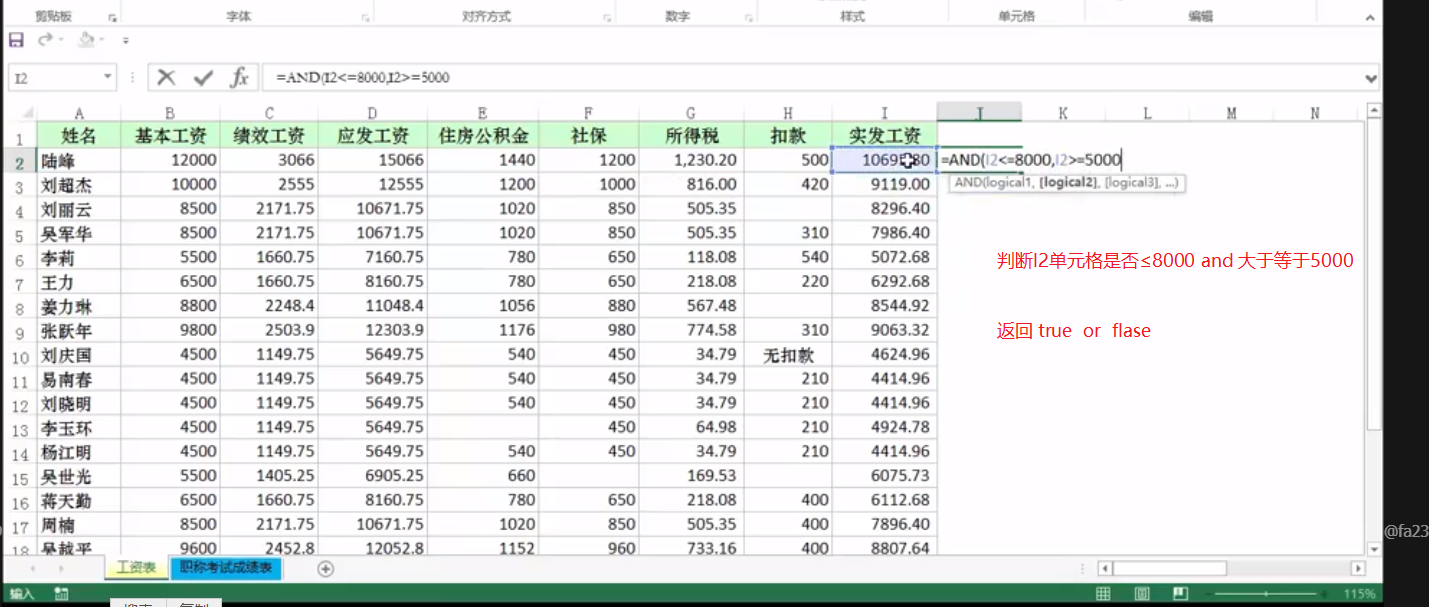Switch to Page Layout view icon
Viewport: 1429px width, 607px height.
(1142, 594)
